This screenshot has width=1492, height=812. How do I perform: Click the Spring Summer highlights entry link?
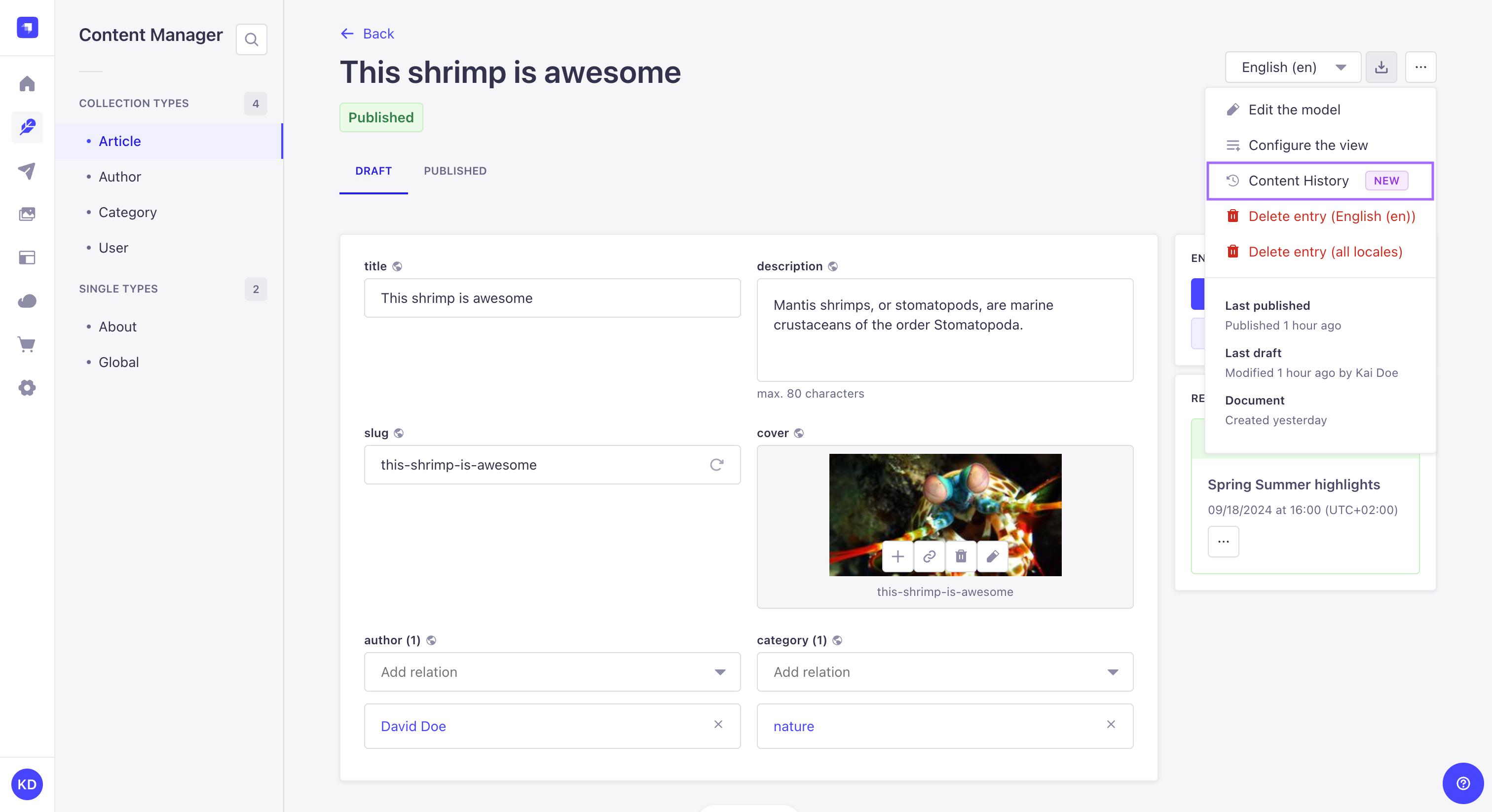[x=1293, y=484]
